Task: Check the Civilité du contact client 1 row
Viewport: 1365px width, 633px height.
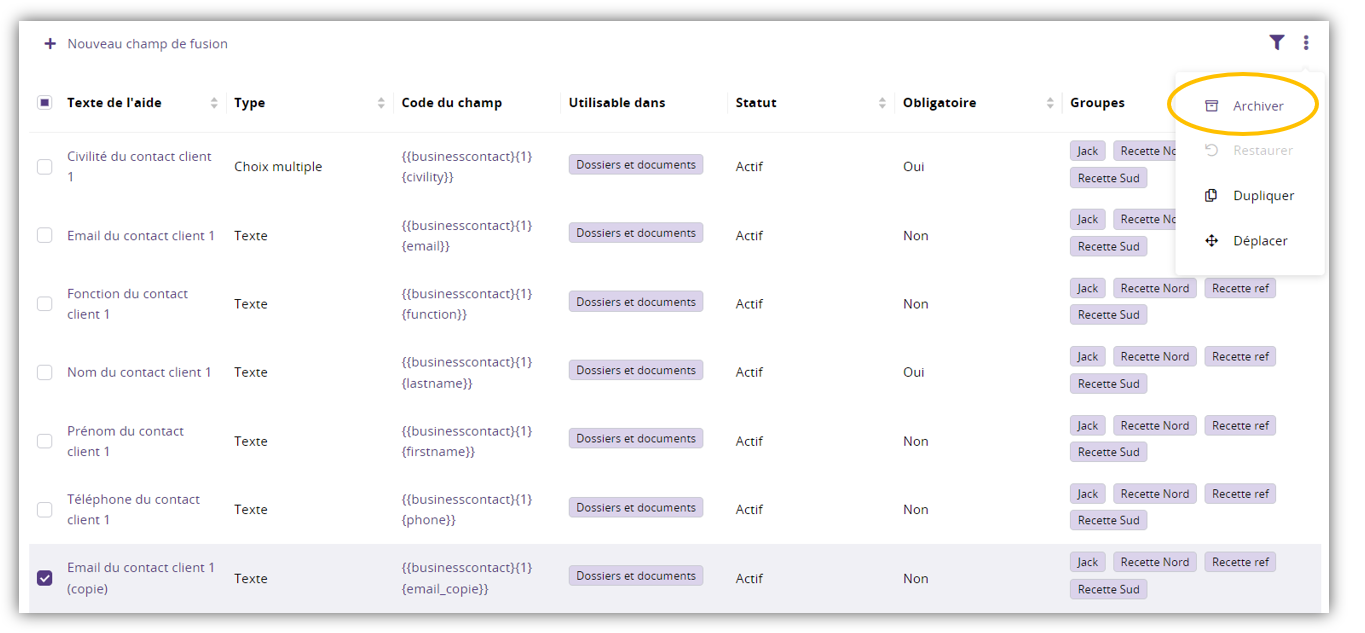Action: 45,167
